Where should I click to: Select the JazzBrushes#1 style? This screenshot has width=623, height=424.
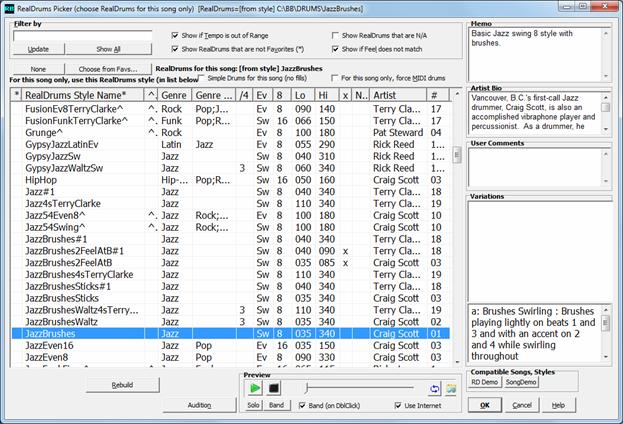pos(230,239)
